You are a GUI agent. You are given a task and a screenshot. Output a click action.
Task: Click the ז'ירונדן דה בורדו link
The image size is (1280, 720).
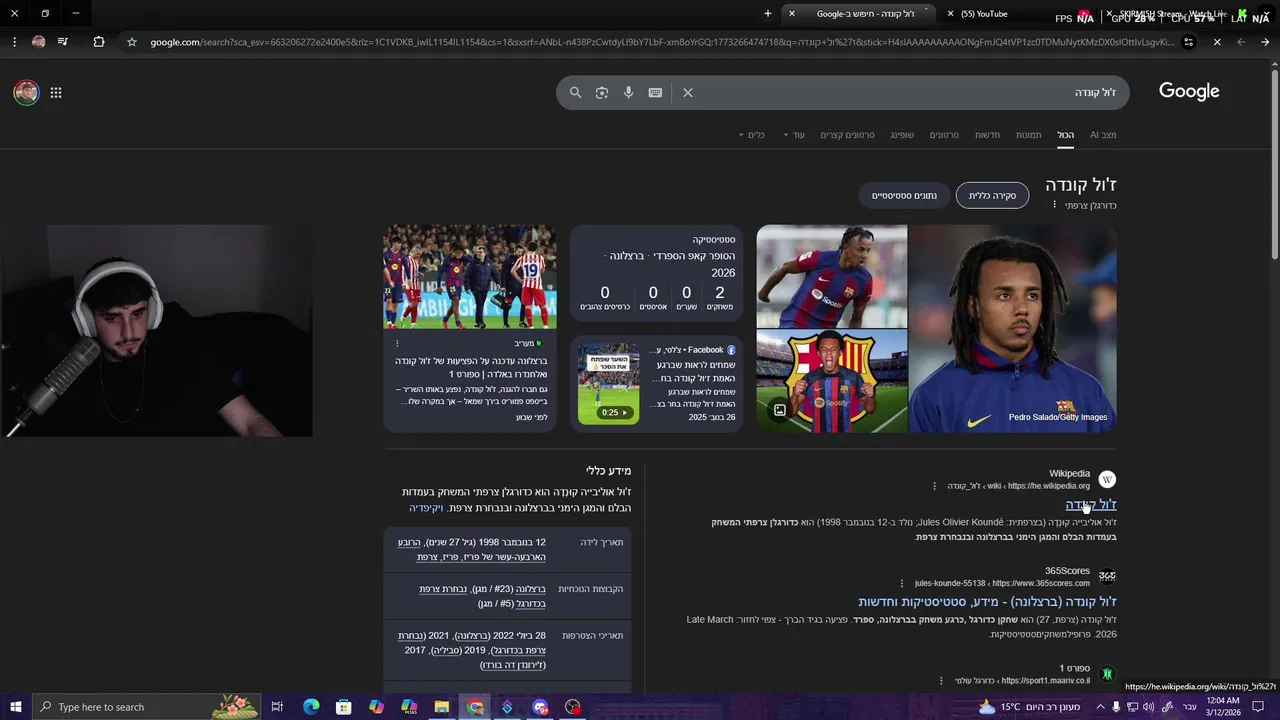click(x=513, y=665)
